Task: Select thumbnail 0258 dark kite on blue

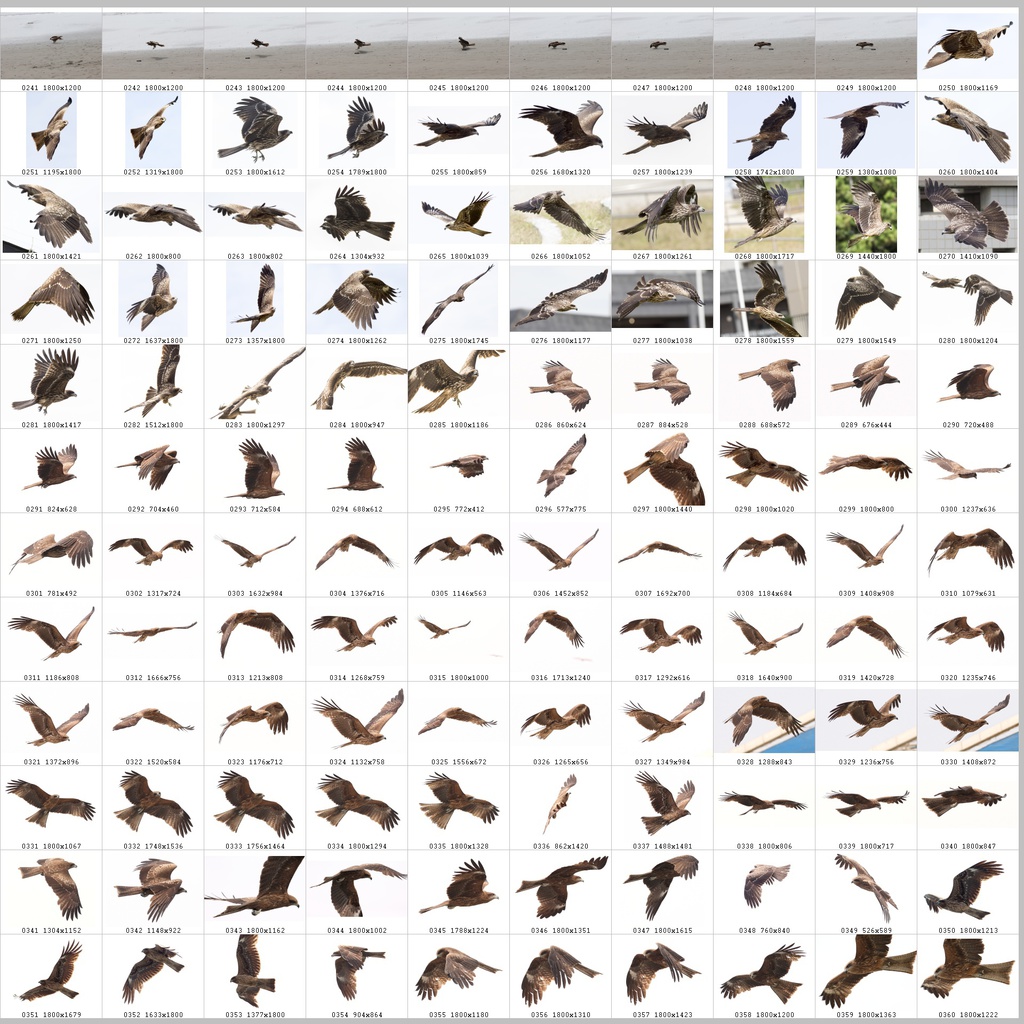Action: [x=764, y=129]
